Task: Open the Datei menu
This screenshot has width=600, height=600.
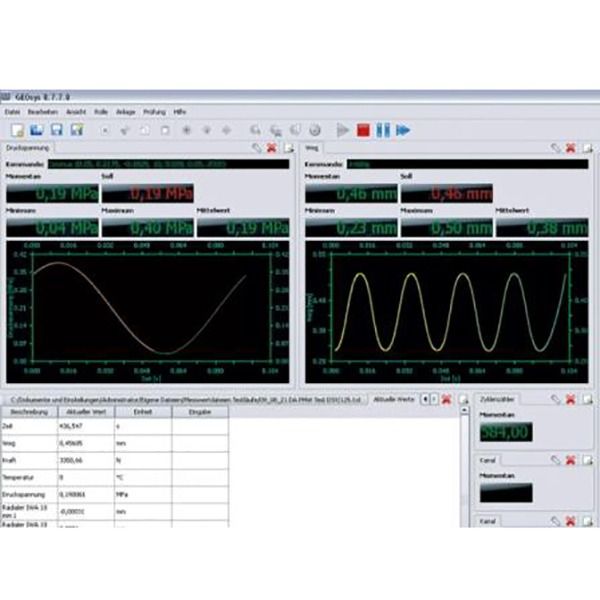Action: (13, 111)
